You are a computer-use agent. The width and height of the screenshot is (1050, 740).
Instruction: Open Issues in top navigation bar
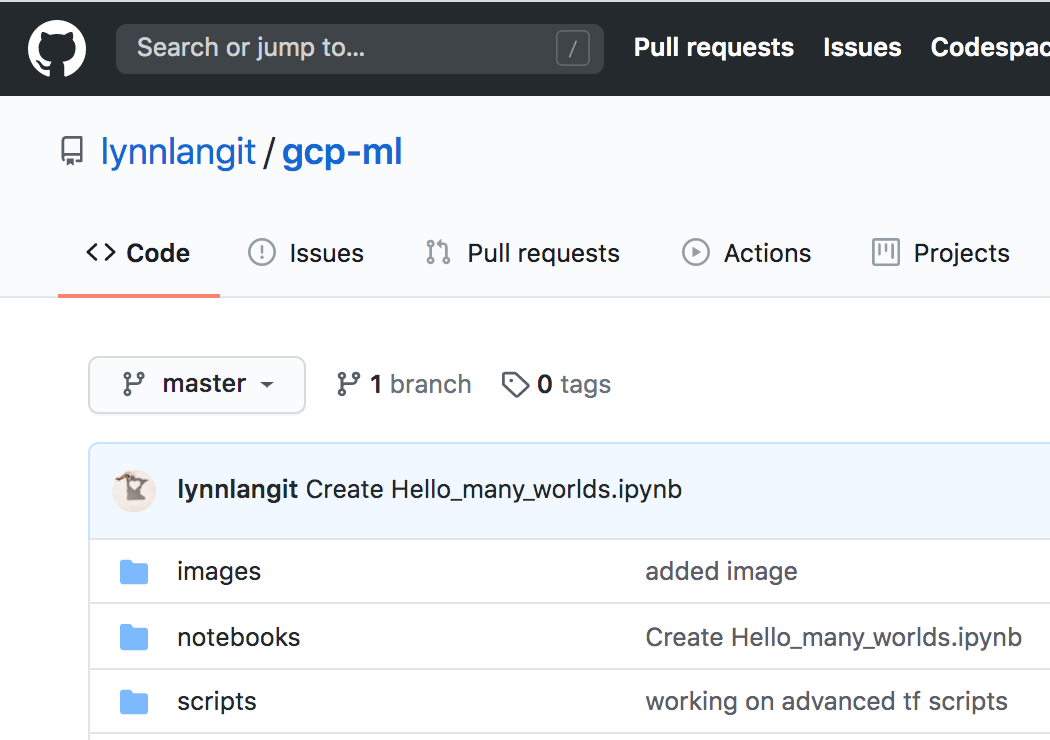tap(862, 48)
